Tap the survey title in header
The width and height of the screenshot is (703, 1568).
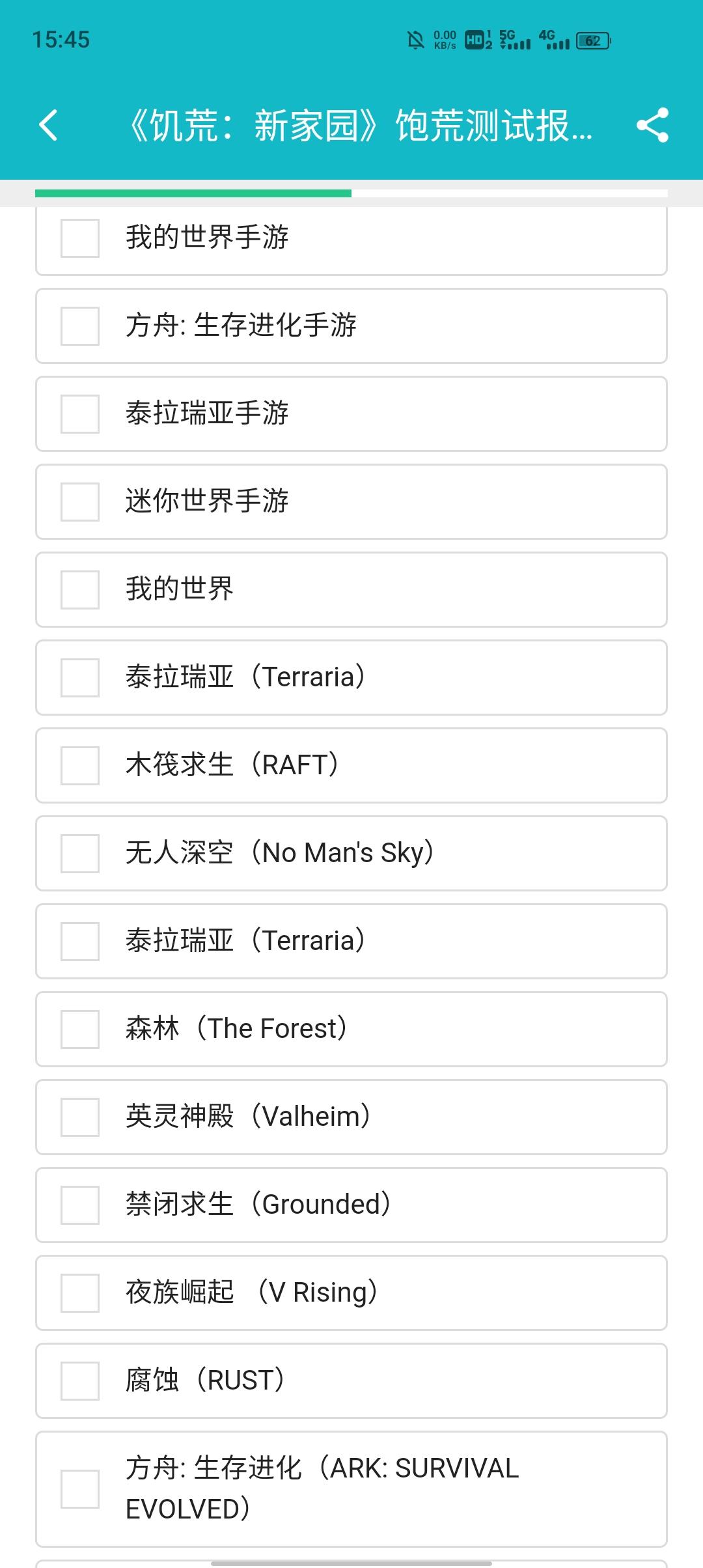(x=359, y=125)
